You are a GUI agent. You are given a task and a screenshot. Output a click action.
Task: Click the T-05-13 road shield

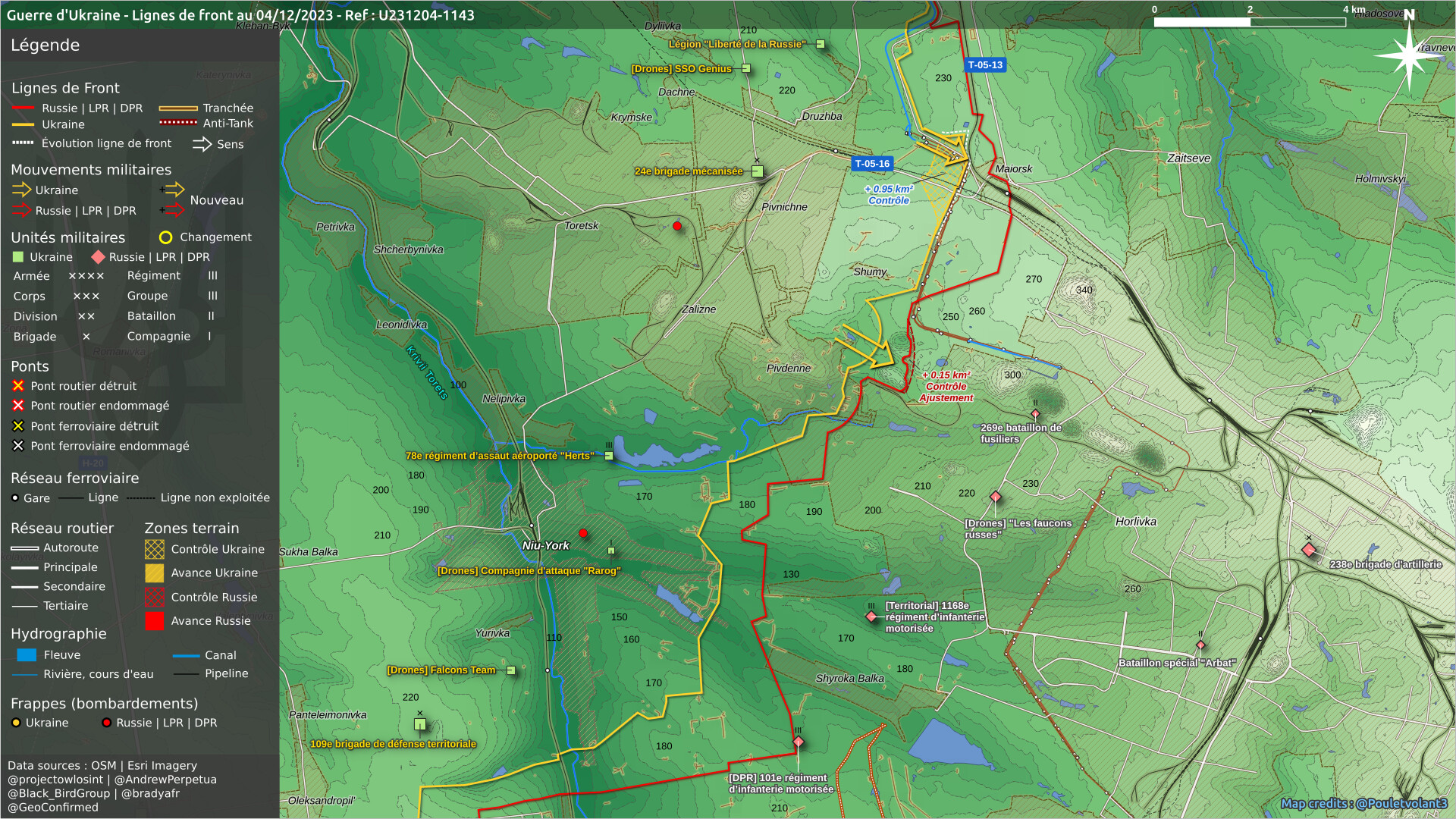pyautogui.click(x=985, y=65)
